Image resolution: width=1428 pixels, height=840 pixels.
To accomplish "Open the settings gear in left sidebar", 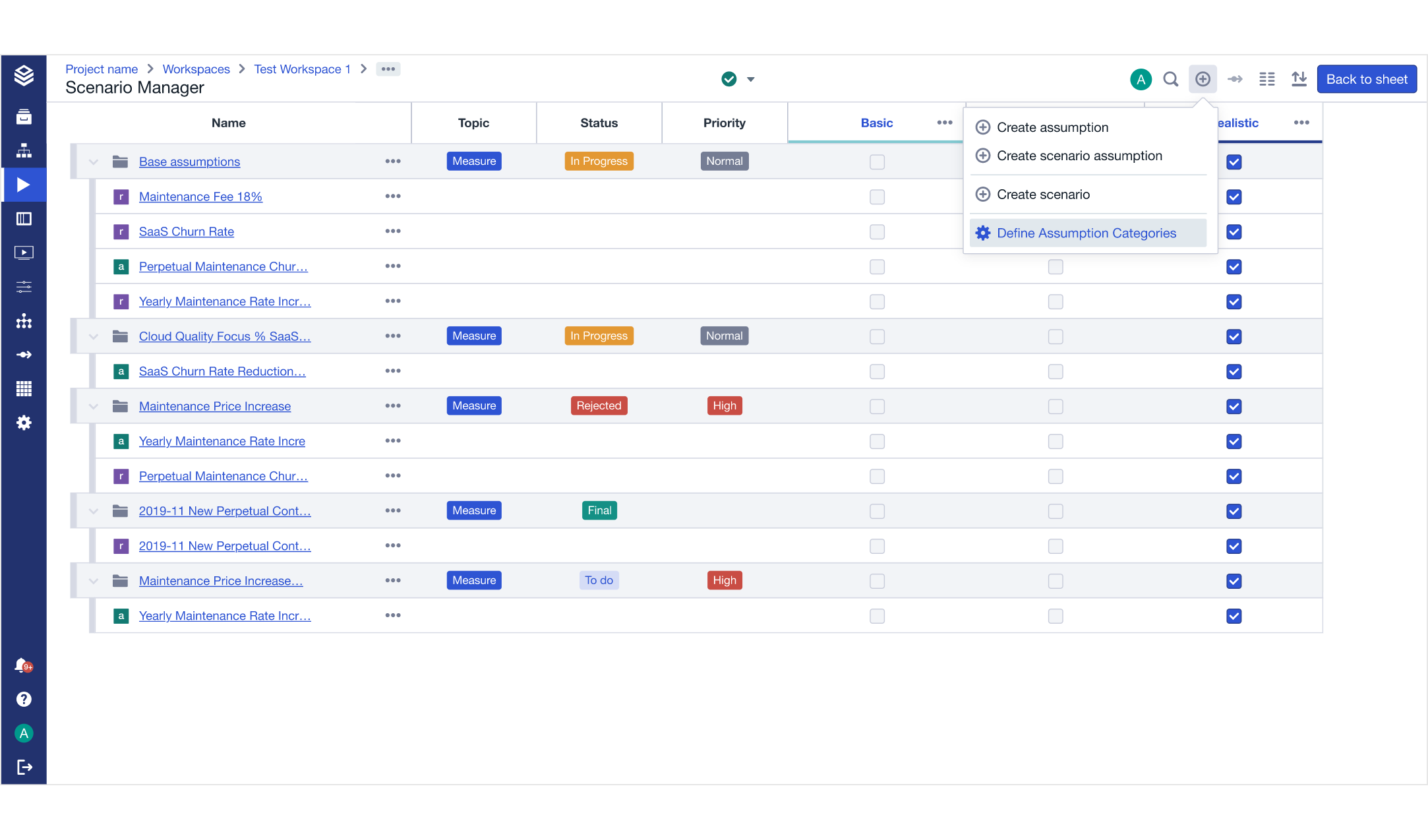I will [x=24, y=423].
